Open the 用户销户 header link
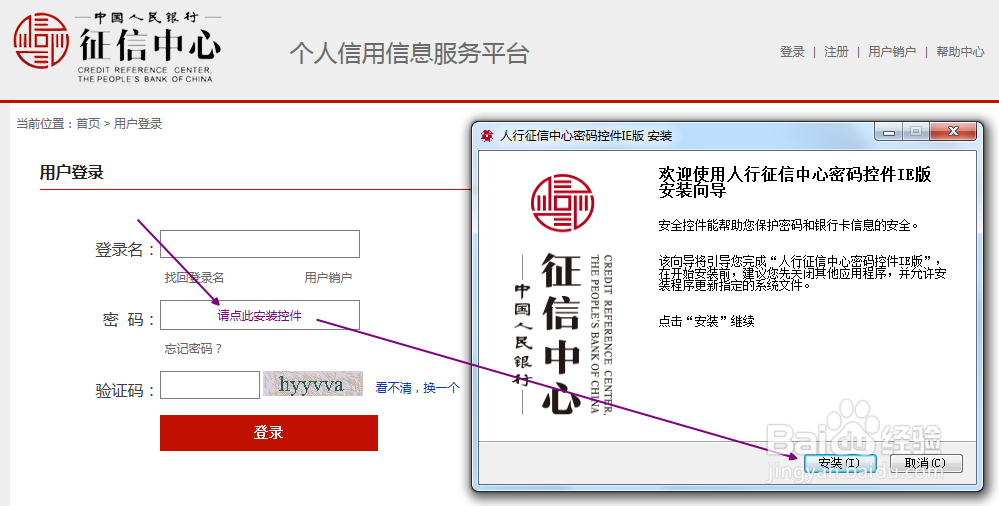999x506 pixels. [x=892, y=52]
